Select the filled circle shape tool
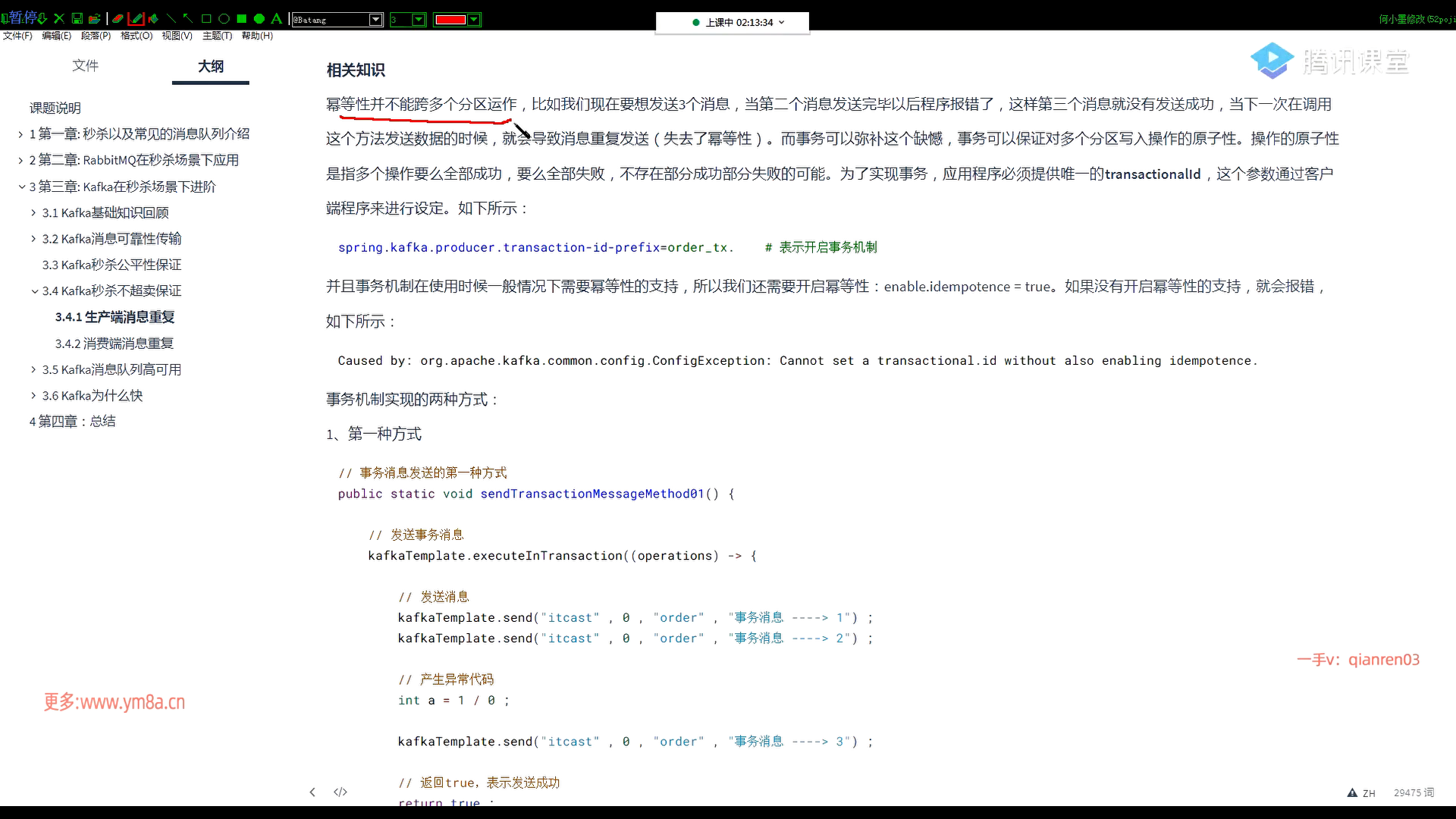Viewport: 1456px width, 819px height. pyautogui.click(x=259, y=19)
